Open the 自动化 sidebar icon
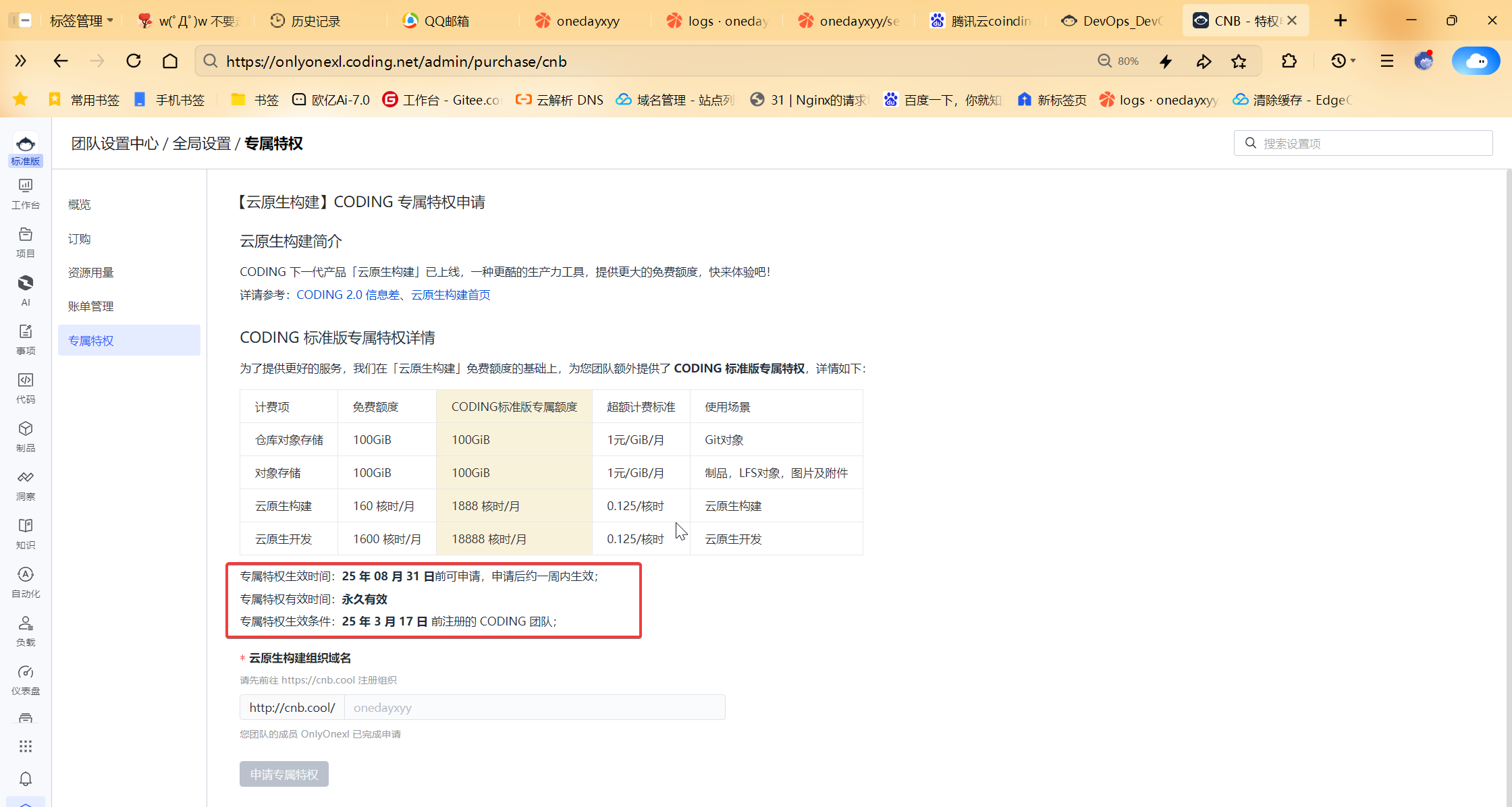The image size is (1512, 807). [x=26, y=582]
